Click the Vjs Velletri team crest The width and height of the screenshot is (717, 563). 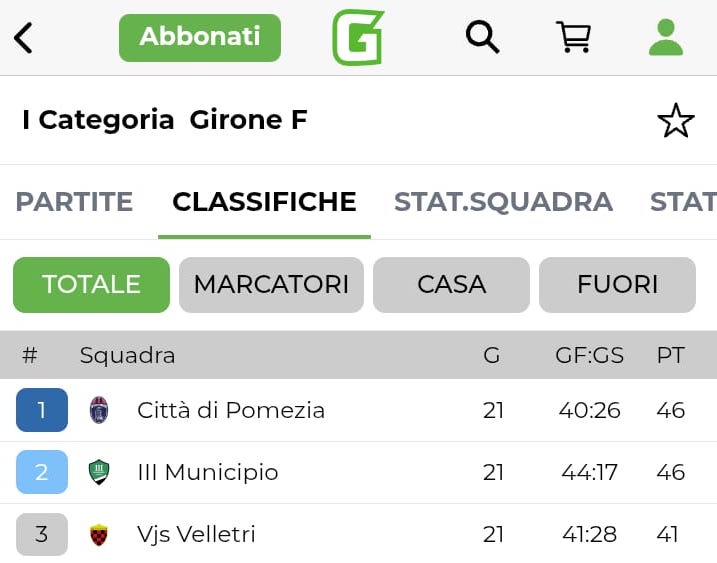pos(99,535)
